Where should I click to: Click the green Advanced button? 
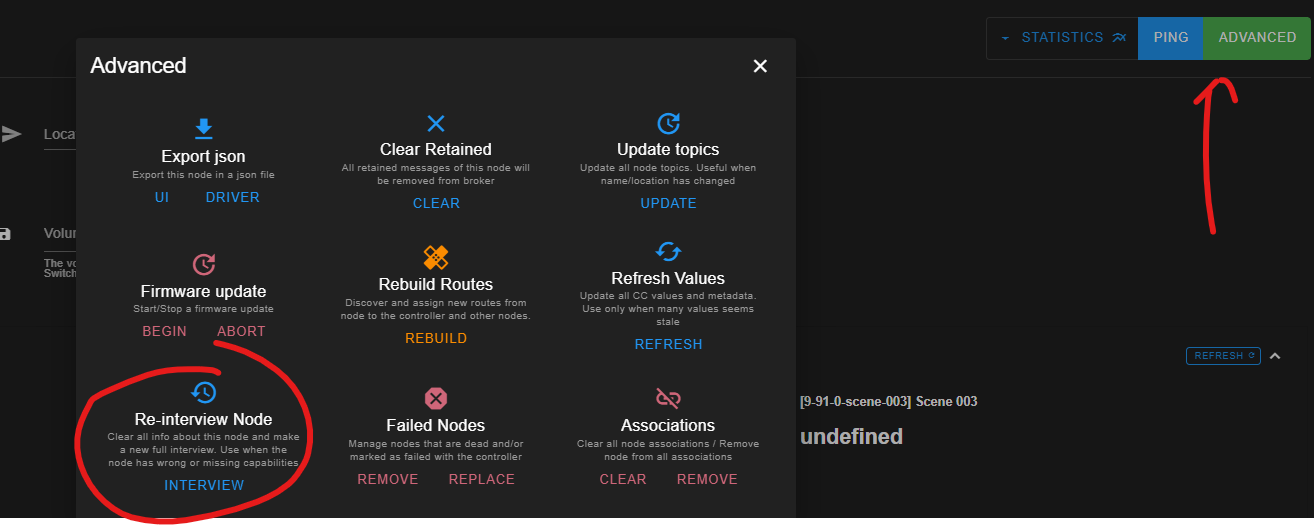1257,38
